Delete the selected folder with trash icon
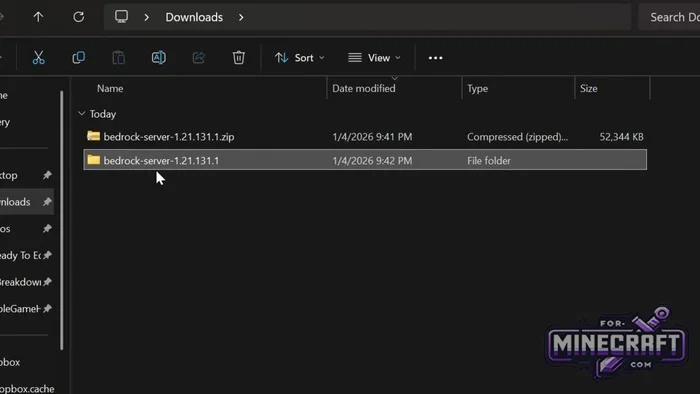This screenshot has height=394, width=700. tap(239, 58)
